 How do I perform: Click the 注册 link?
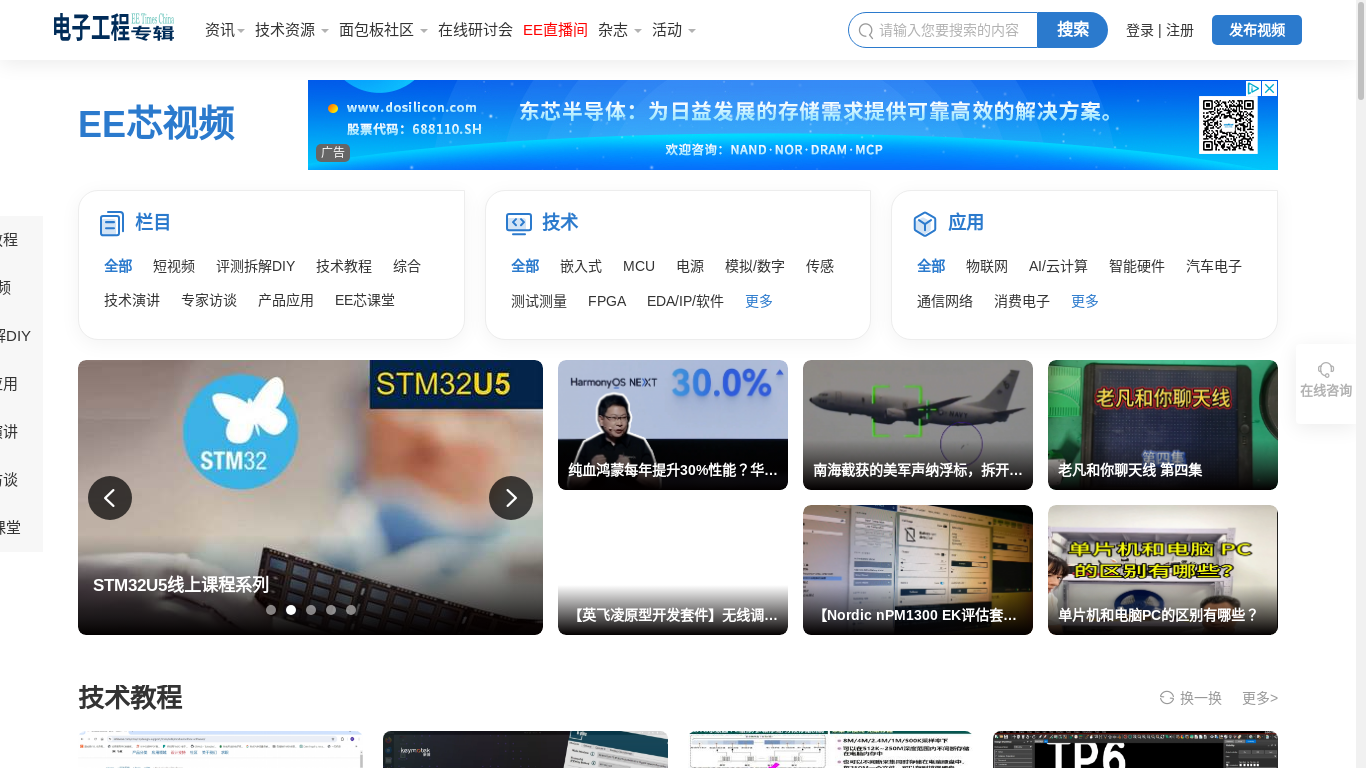tap(1180, 30)
